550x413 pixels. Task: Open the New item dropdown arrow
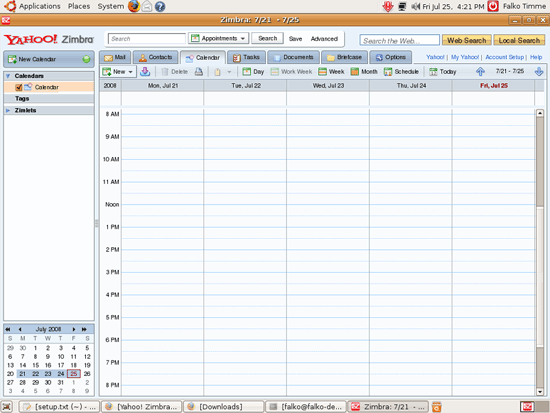click(130, 72)
